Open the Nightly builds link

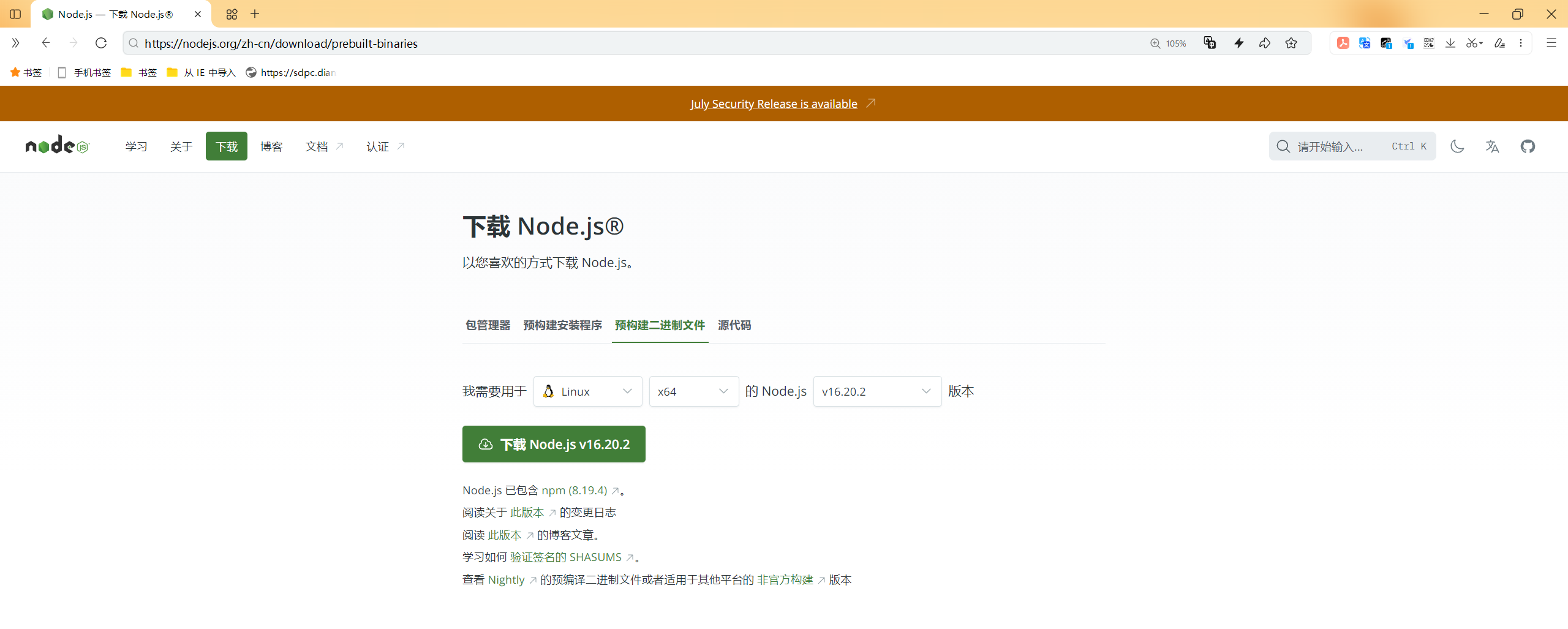[512, 580]
